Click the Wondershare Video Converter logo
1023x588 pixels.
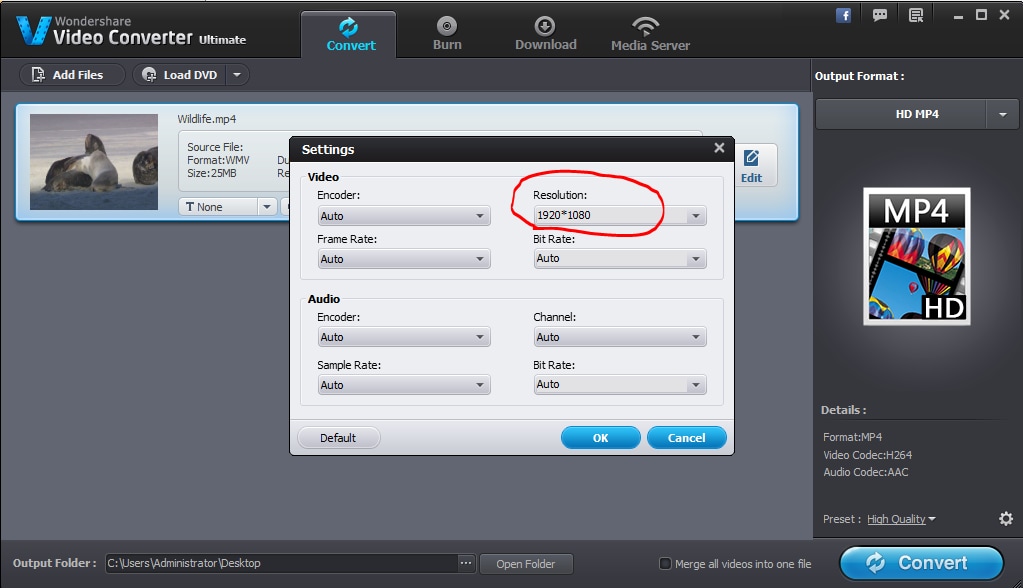click(x=130, y=31)
